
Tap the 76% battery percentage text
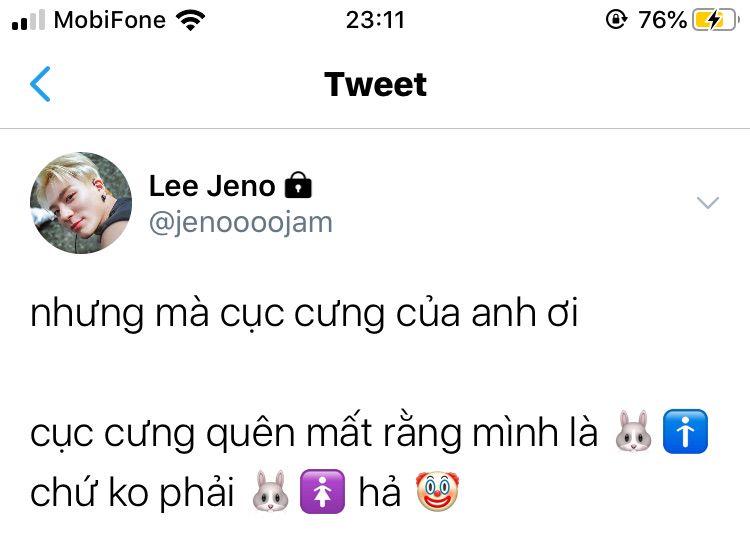[662, 20]
